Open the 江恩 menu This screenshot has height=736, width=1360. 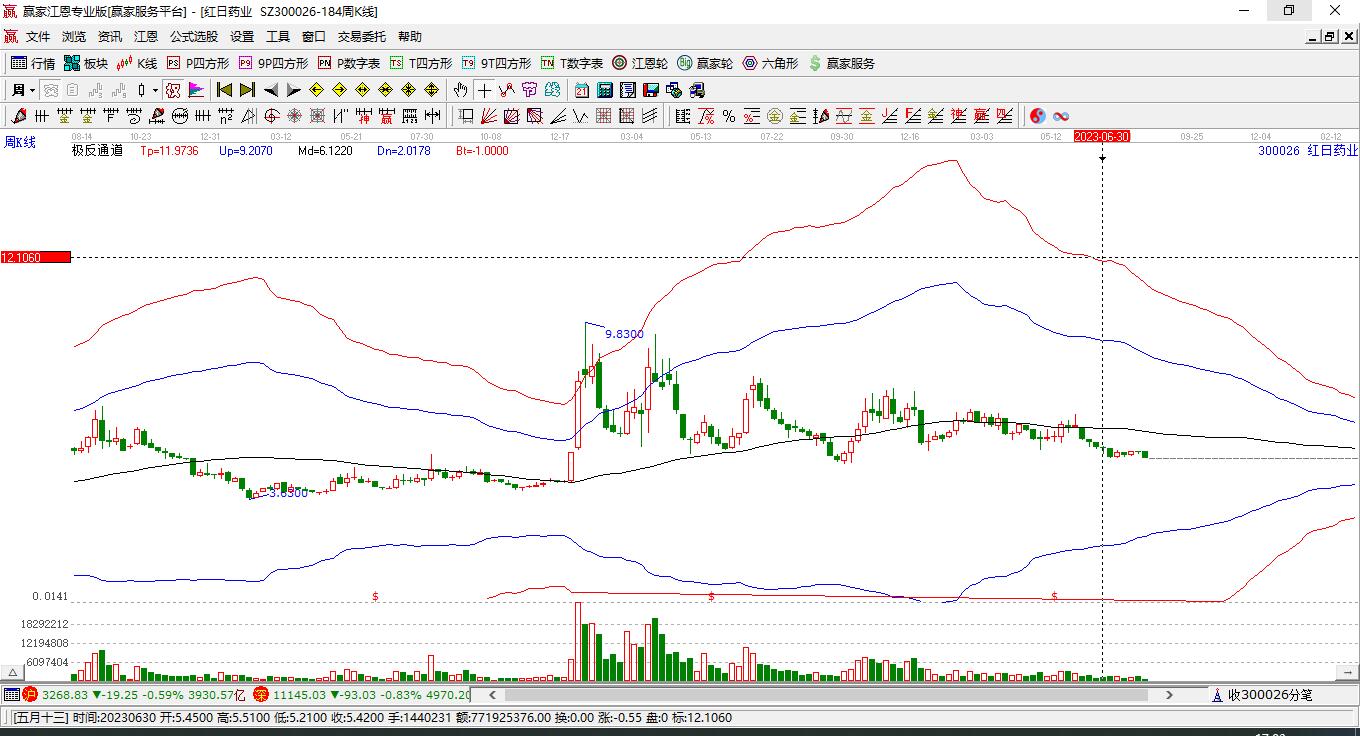click(146, 37)
